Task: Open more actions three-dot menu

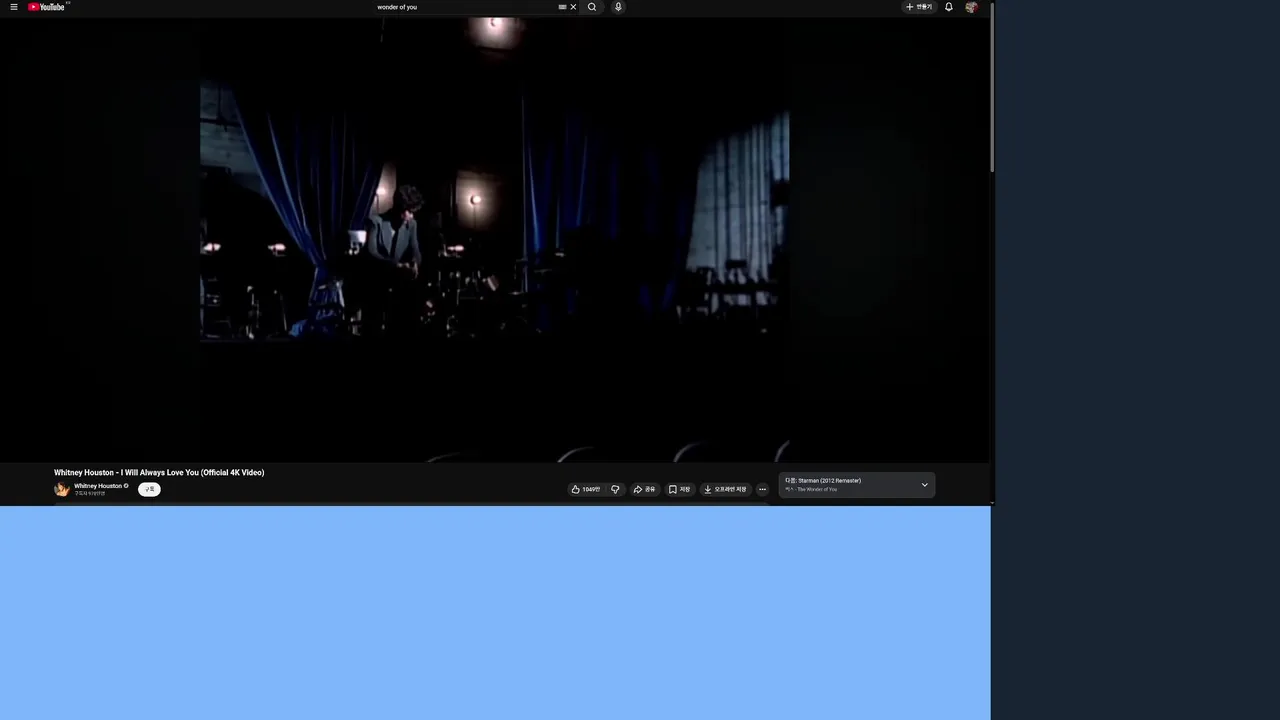Action: point(762,489)
